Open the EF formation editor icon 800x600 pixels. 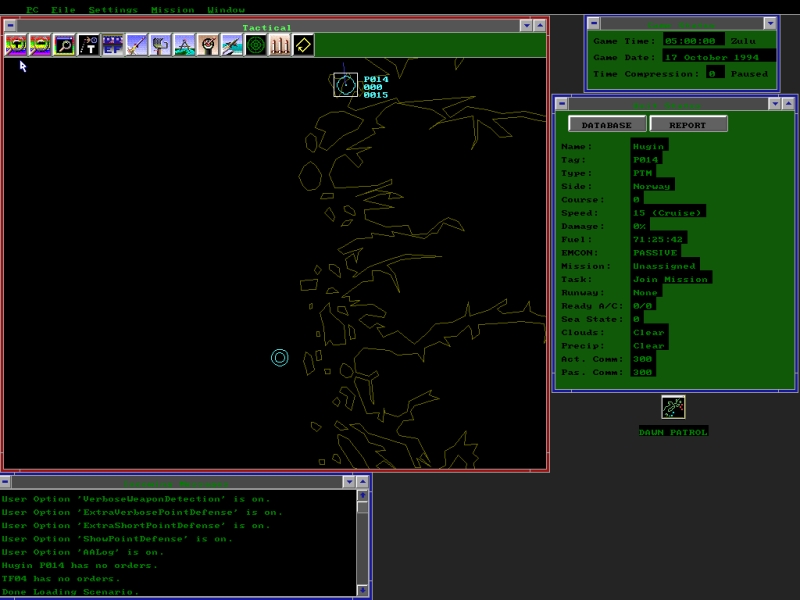pos(112,45)
